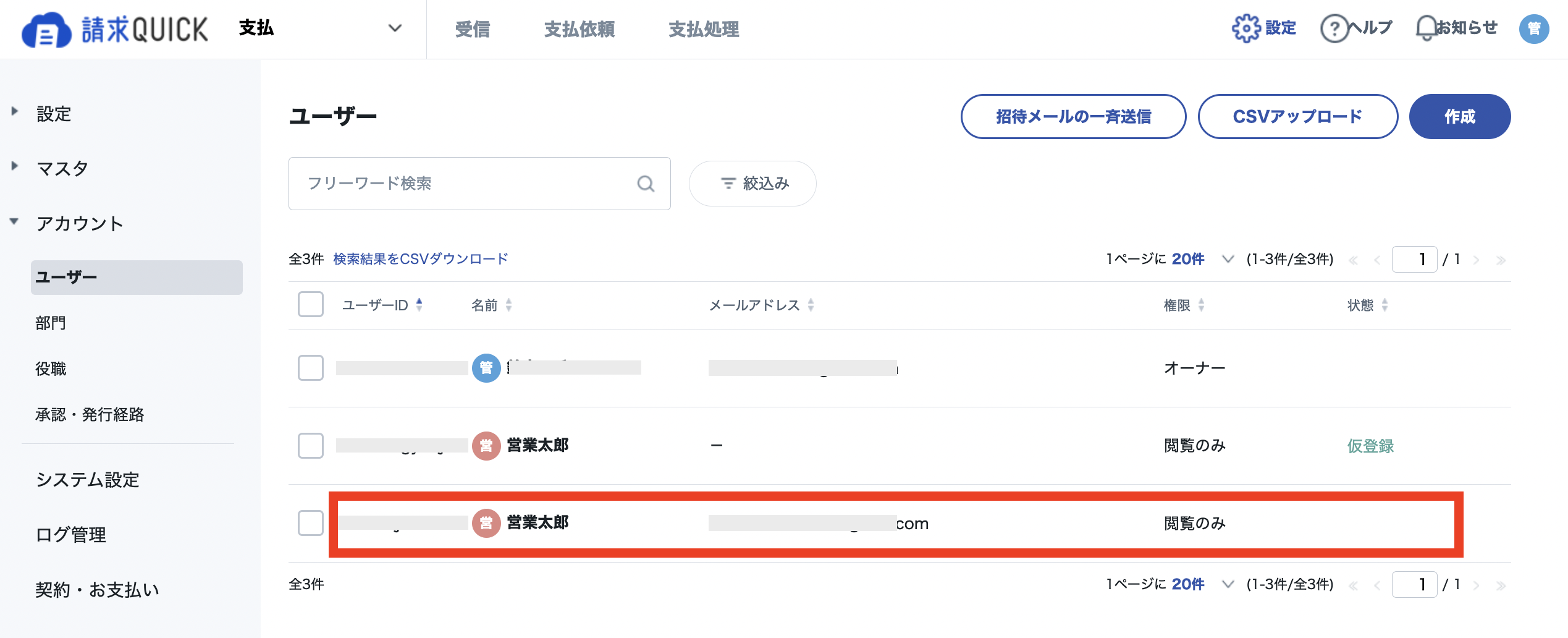Viewport: 1568px width, 638px height.
Task: Select 部門 in sidebar
Action: [x=51, y=323]
